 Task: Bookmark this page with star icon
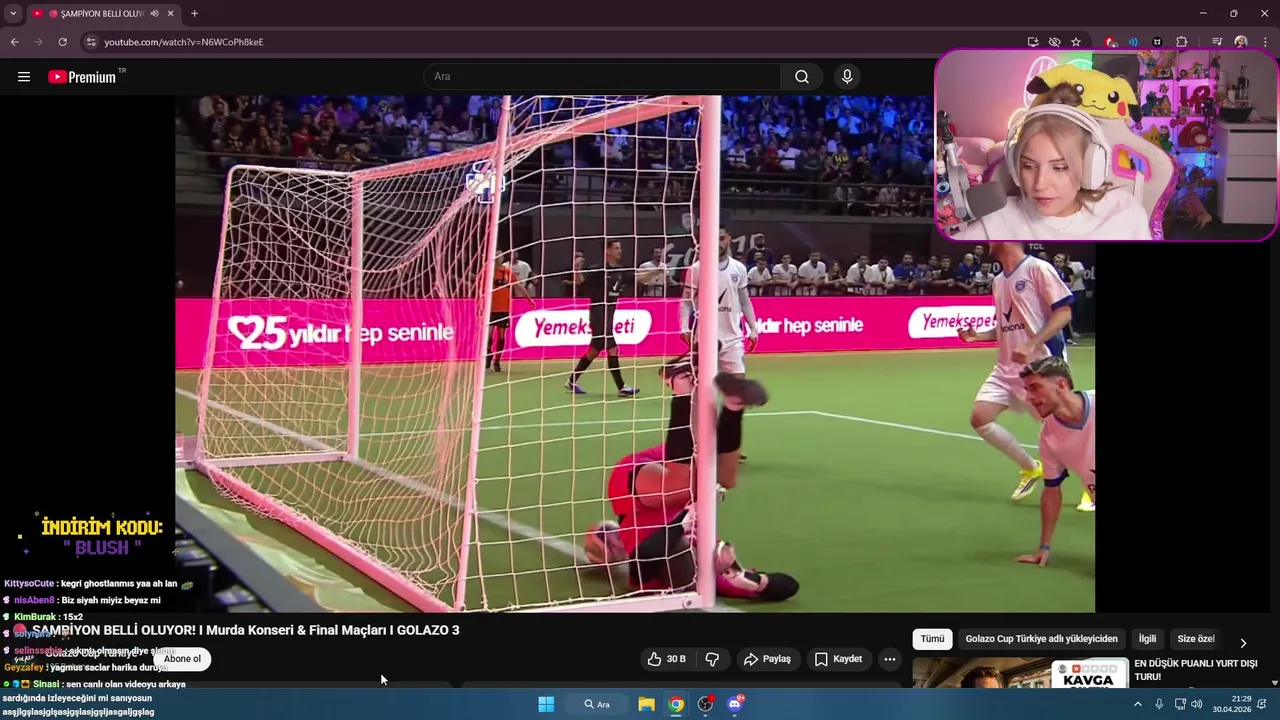(1076, 42)
